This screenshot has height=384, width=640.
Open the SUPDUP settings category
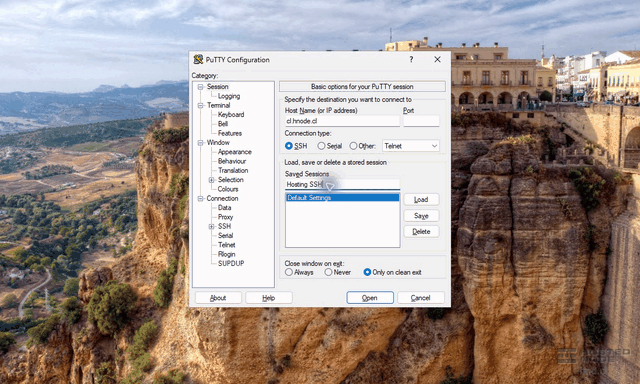231,264
